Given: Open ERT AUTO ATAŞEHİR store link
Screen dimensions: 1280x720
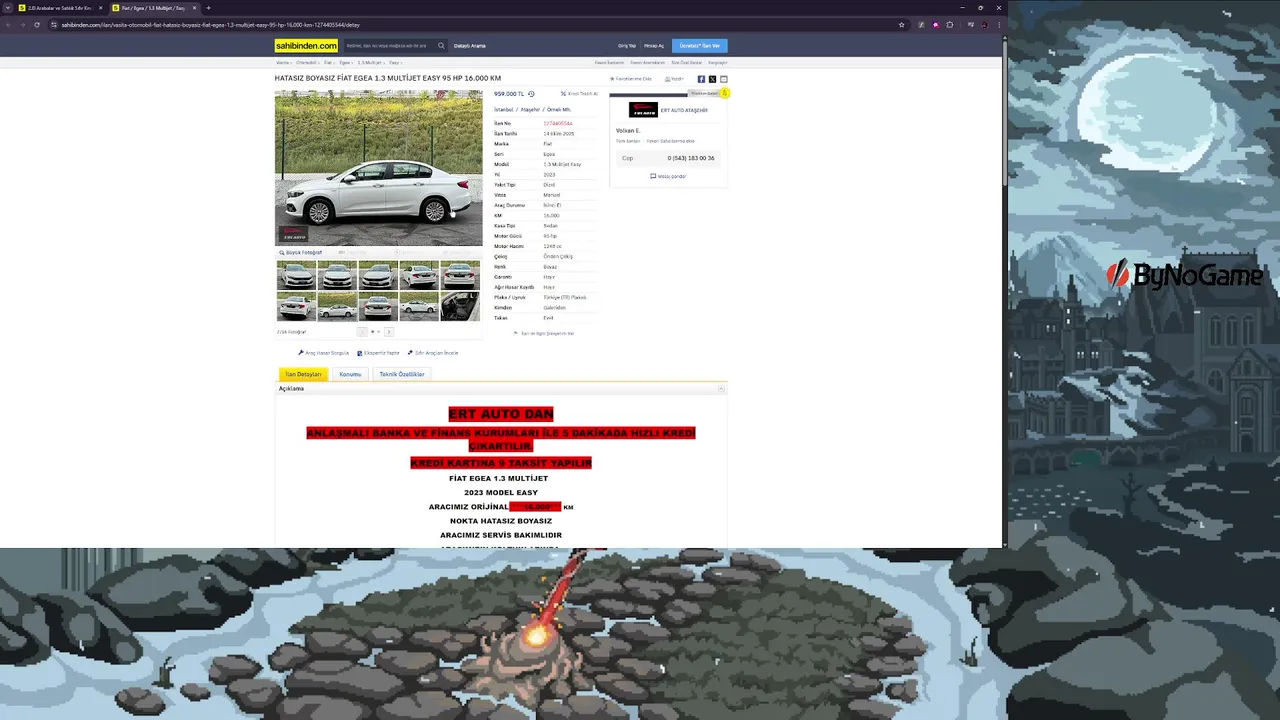Looking at the screenshot, I should tap(684, 110).
